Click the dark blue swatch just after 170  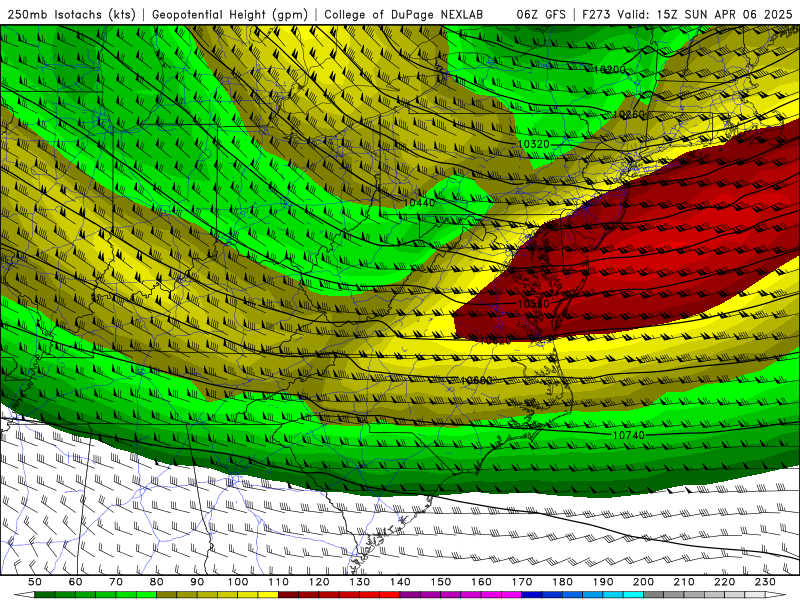click(x=532, y=595)
